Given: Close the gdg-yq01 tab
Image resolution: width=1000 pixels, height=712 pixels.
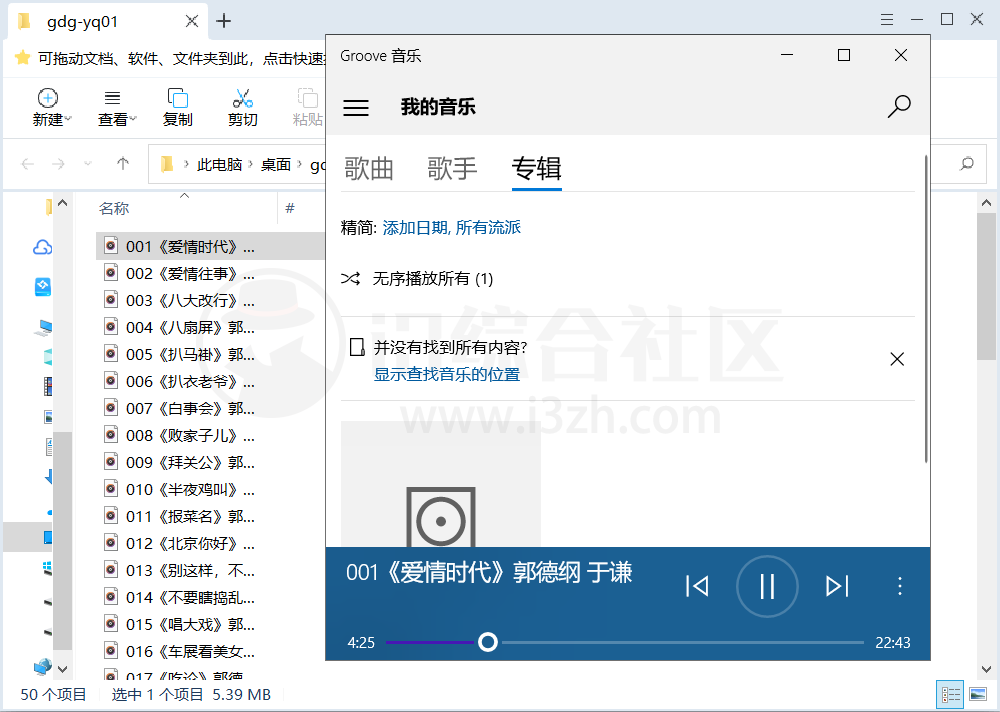Looking at the screenshot, I should point(191,21).
